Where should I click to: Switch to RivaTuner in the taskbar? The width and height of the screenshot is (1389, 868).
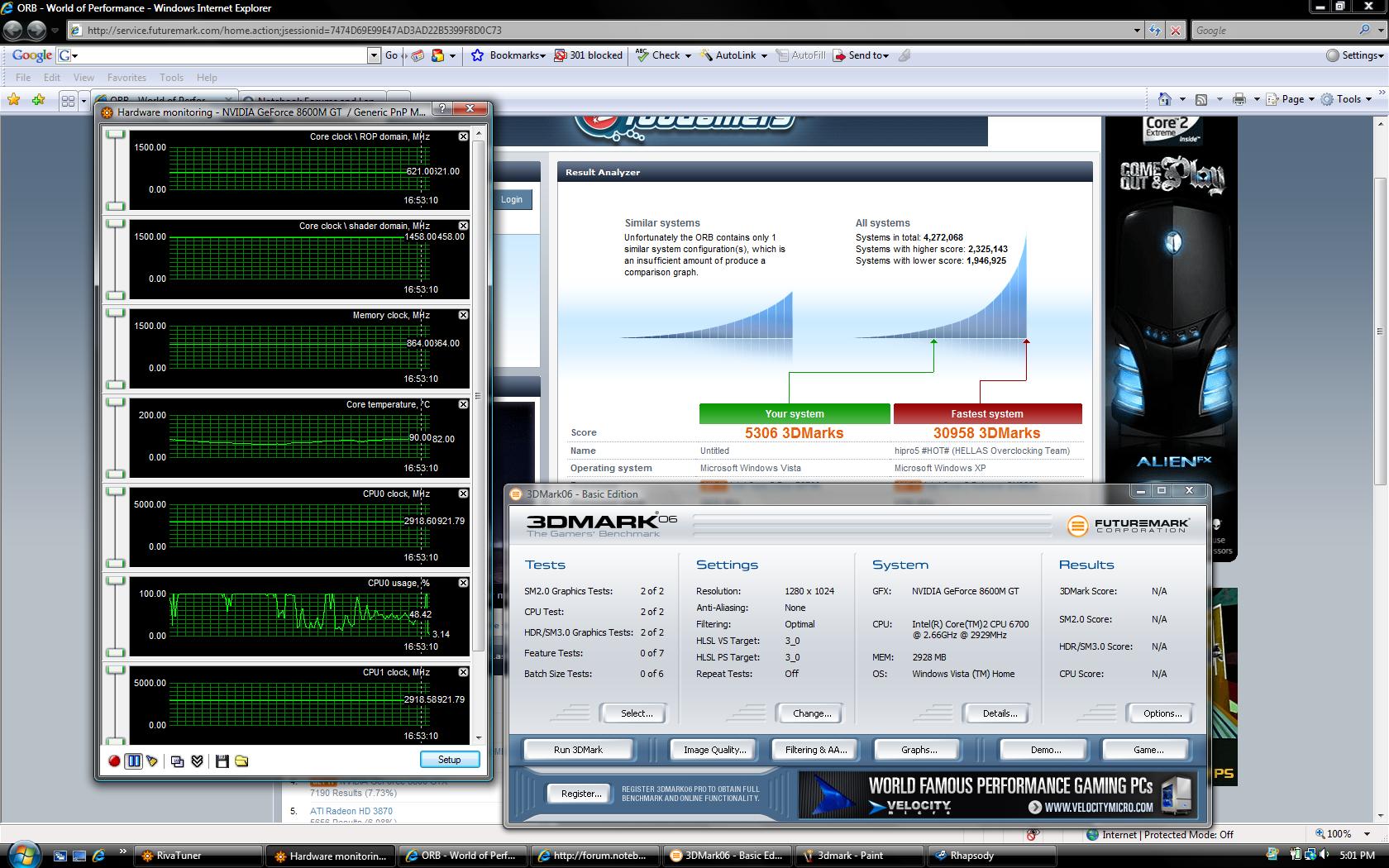(x=198, y=856)
